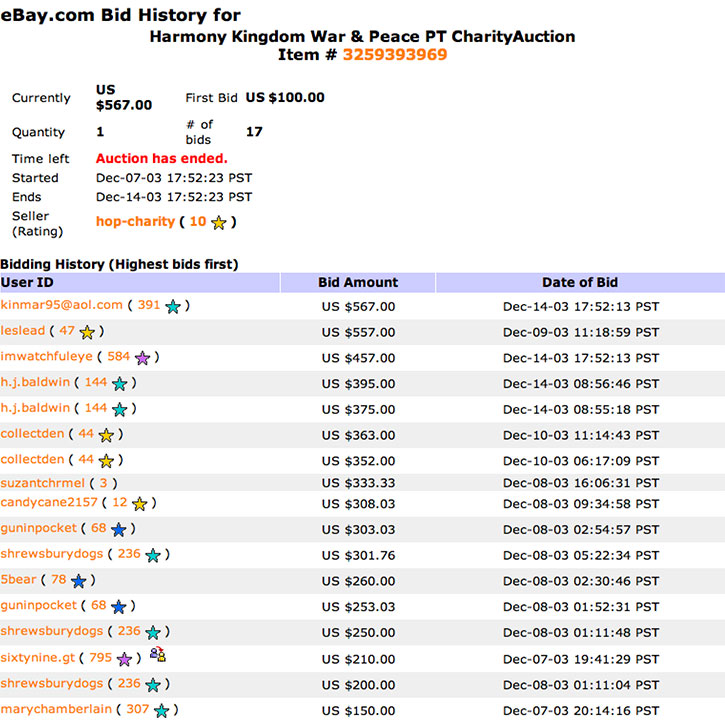Image resolution: width=725 pixels, height=725 pixels.
Task: Click collectden's yellow star in the $363.00 row
Action: (x=106, y=435)
